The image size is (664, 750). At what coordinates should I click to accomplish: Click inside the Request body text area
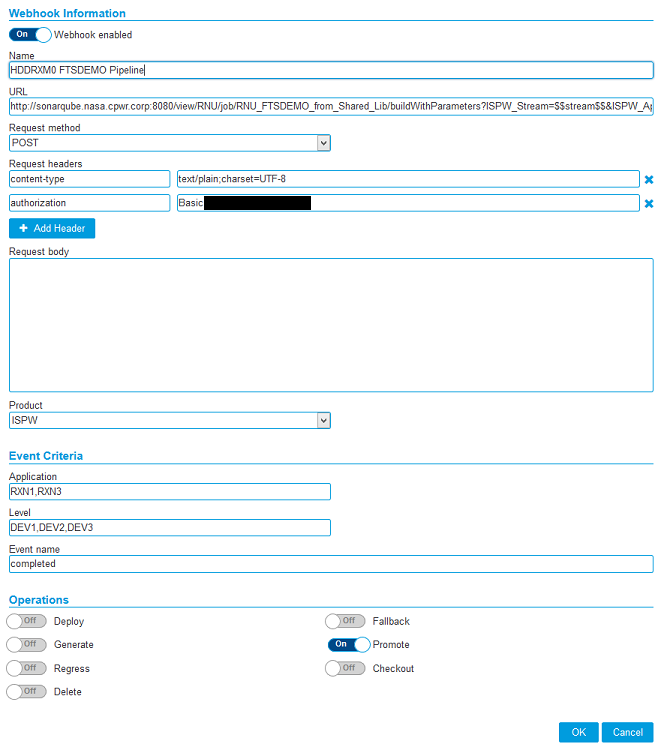click(x=331, y=325)
